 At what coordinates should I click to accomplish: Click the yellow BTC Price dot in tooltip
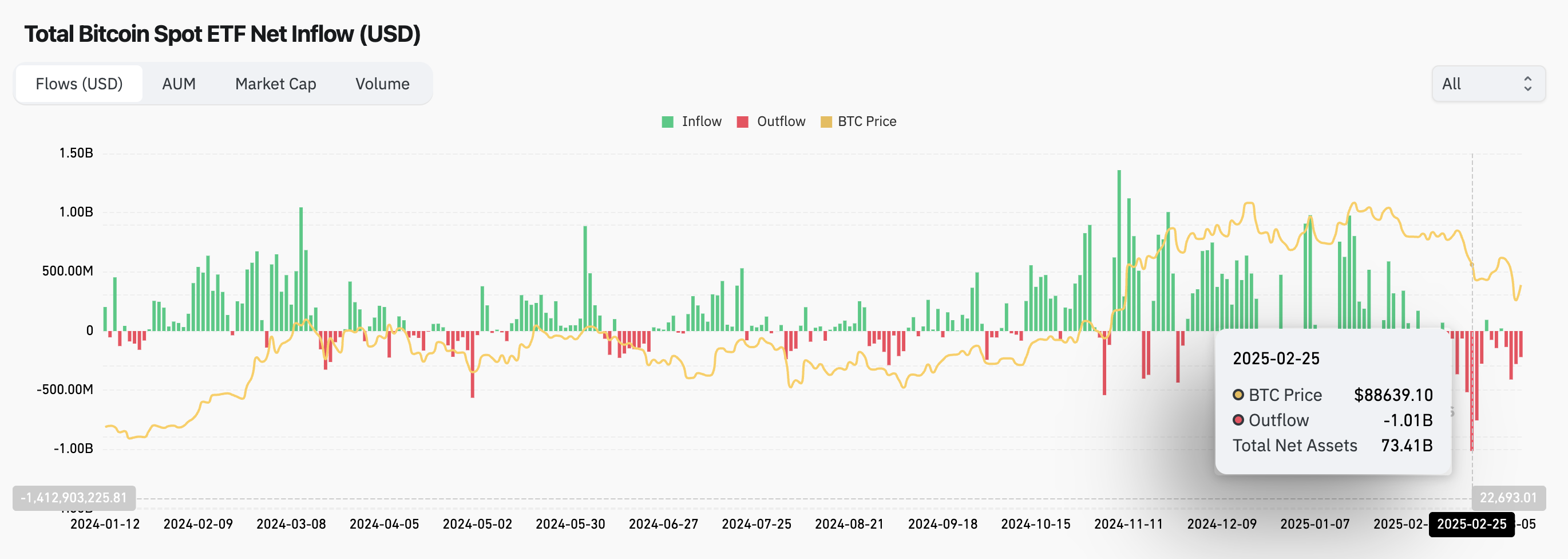(x=1237, y=395)
